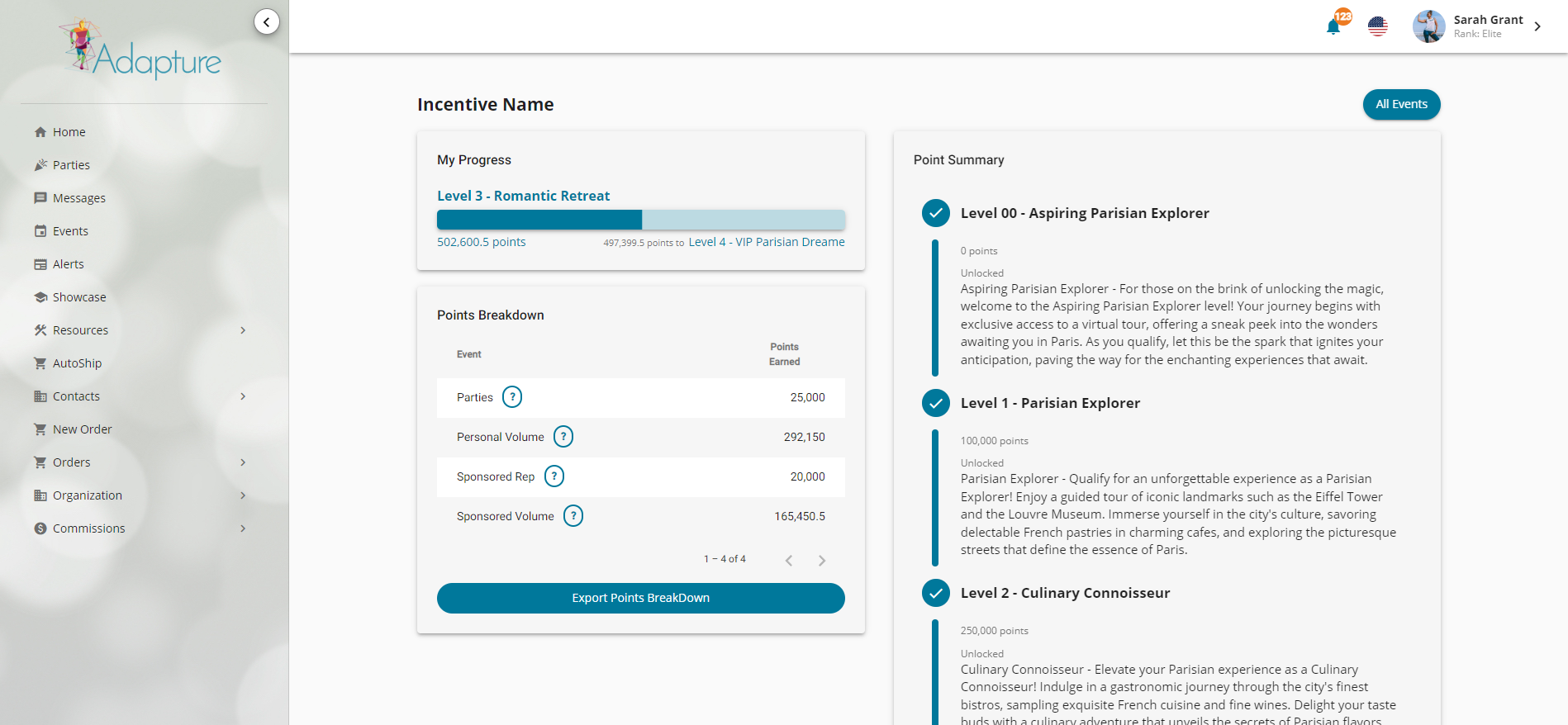Image resolution: width=1568 pixels, height=725 pixels.
Task: Open the US flag language selector
Action: tap(1377, 26)
